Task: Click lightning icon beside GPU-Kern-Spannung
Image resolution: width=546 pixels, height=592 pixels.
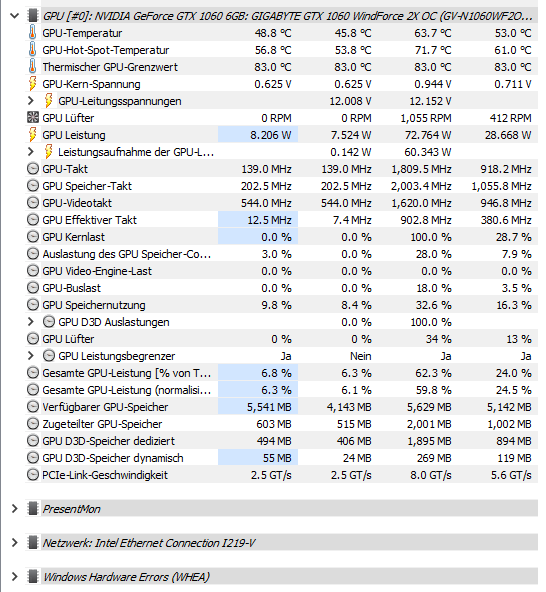Action: 33,84
